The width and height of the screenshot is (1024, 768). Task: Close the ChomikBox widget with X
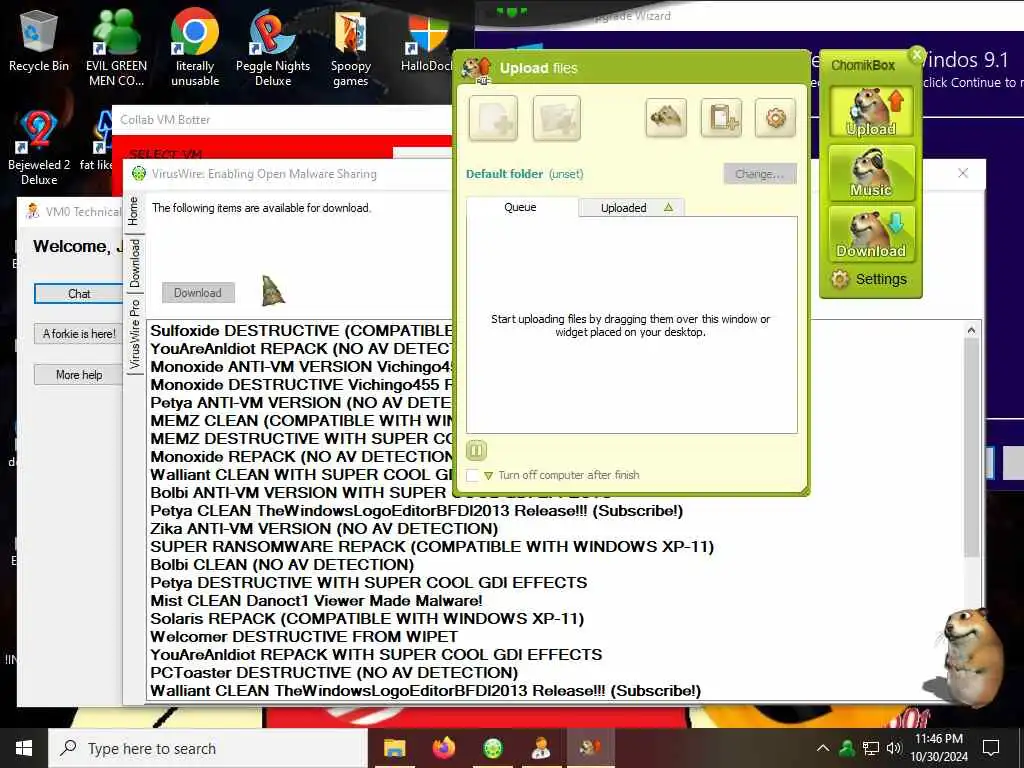(917, 55)
